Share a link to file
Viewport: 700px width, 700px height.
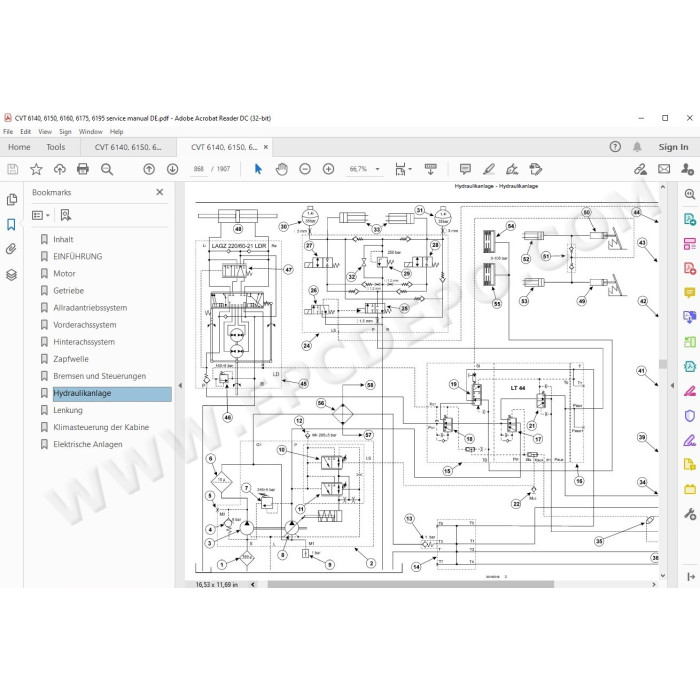[x=641, y=169]
